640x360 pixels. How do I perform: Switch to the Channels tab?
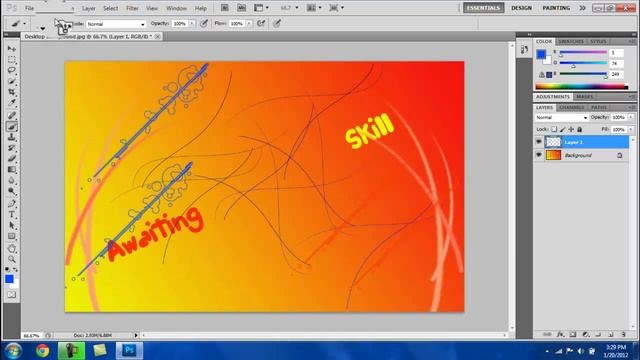click(571, 107)
